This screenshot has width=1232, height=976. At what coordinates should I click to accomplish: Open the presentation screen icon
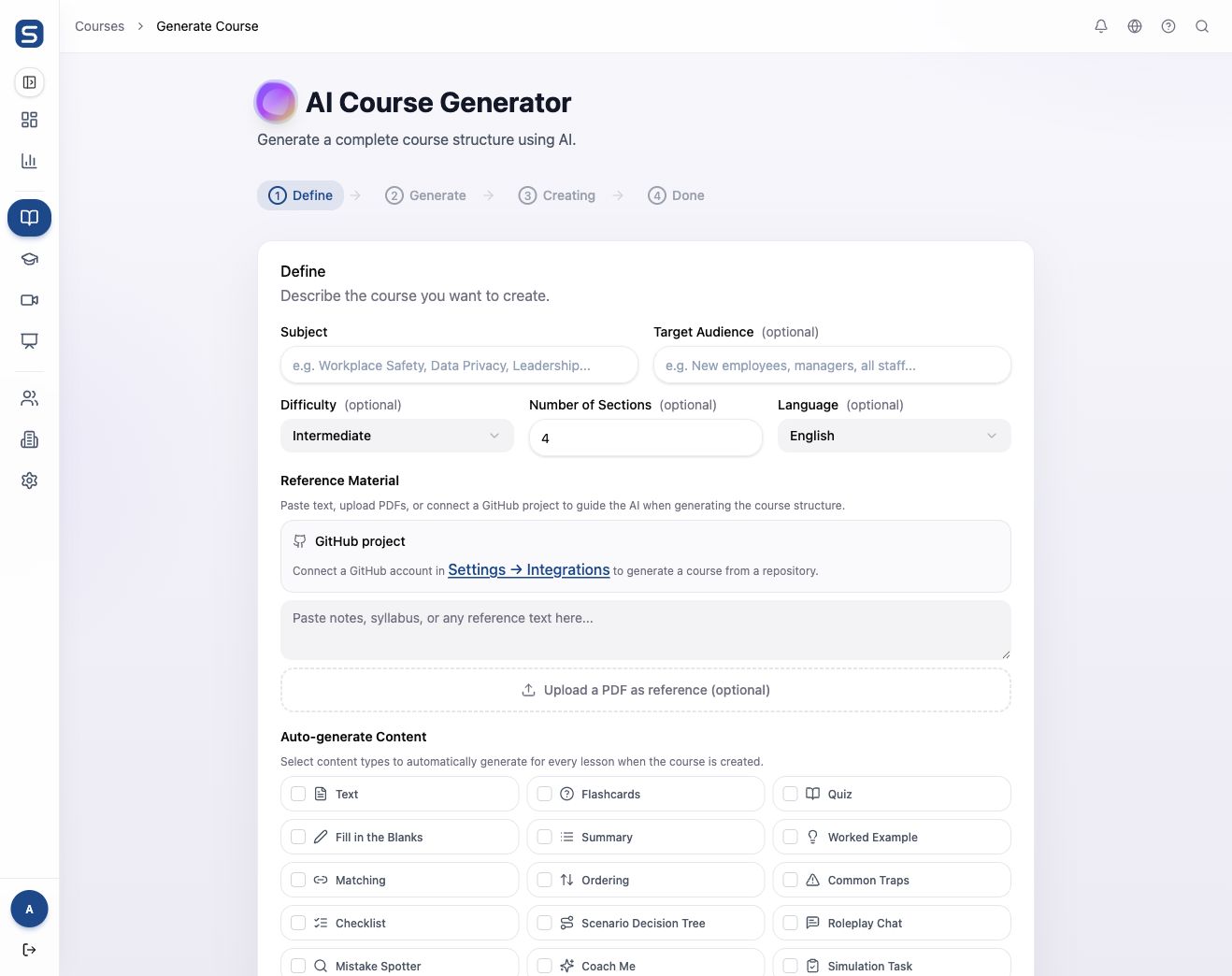click(x=30, y=341)
